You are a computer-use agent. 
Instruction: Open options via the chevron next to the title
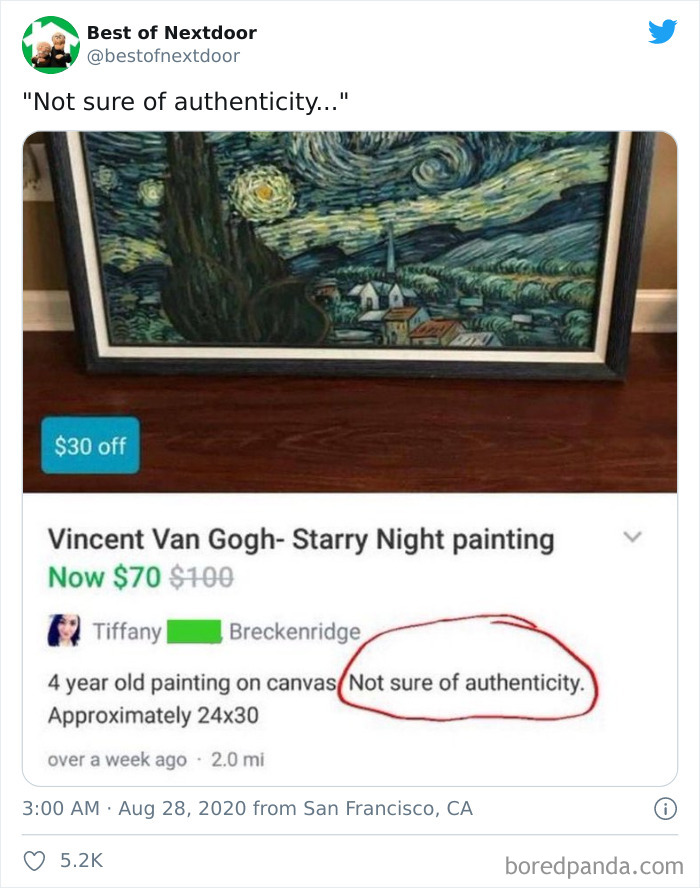point(633,536)
